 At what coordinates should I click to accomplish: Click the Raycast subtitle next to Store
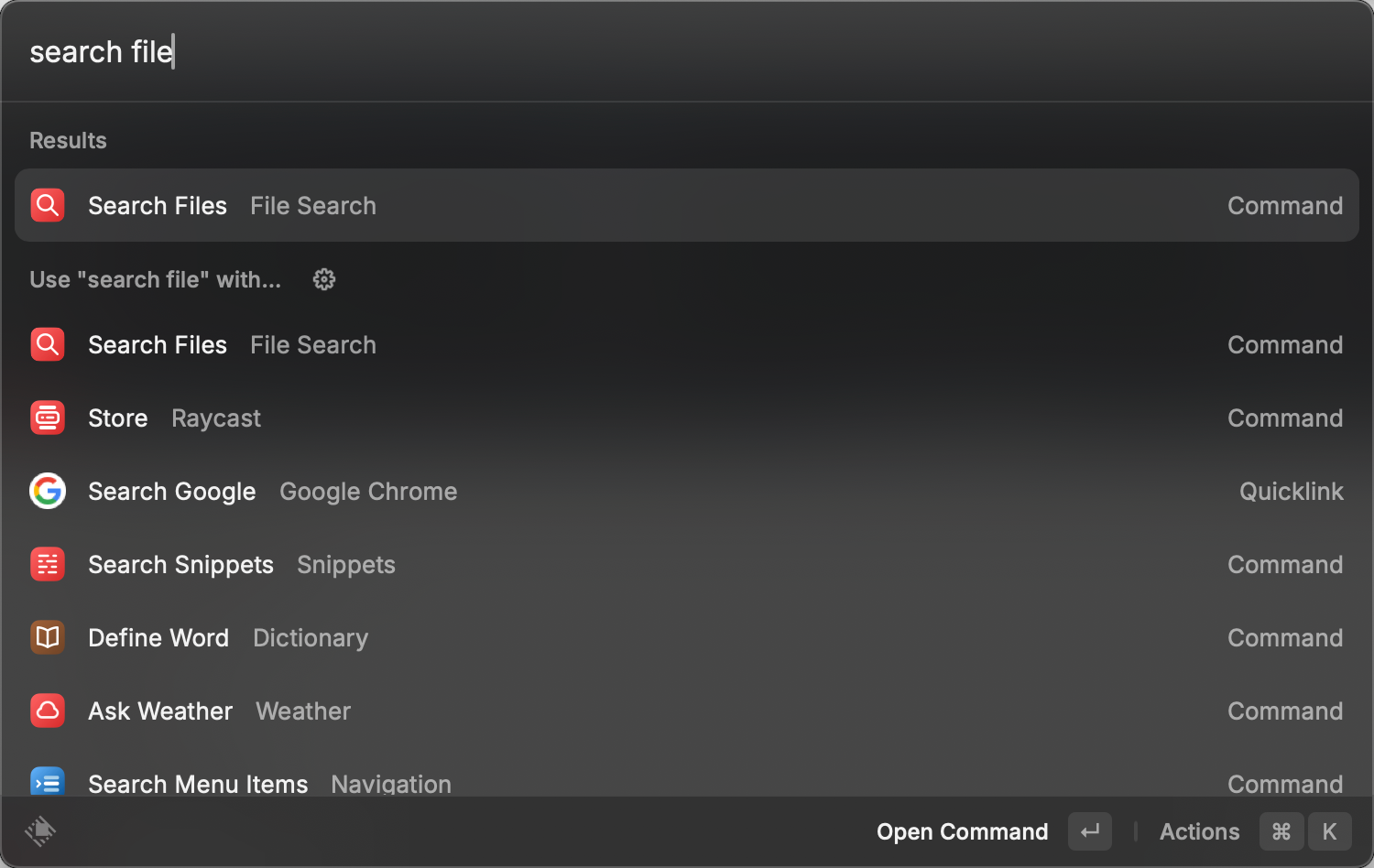[216, 418]
